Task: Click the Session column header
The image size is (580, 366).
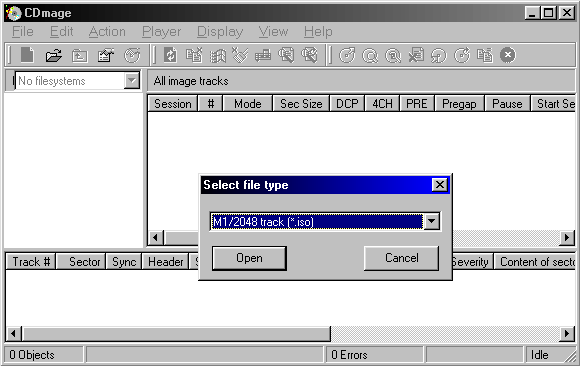Action: click(173, 104)
